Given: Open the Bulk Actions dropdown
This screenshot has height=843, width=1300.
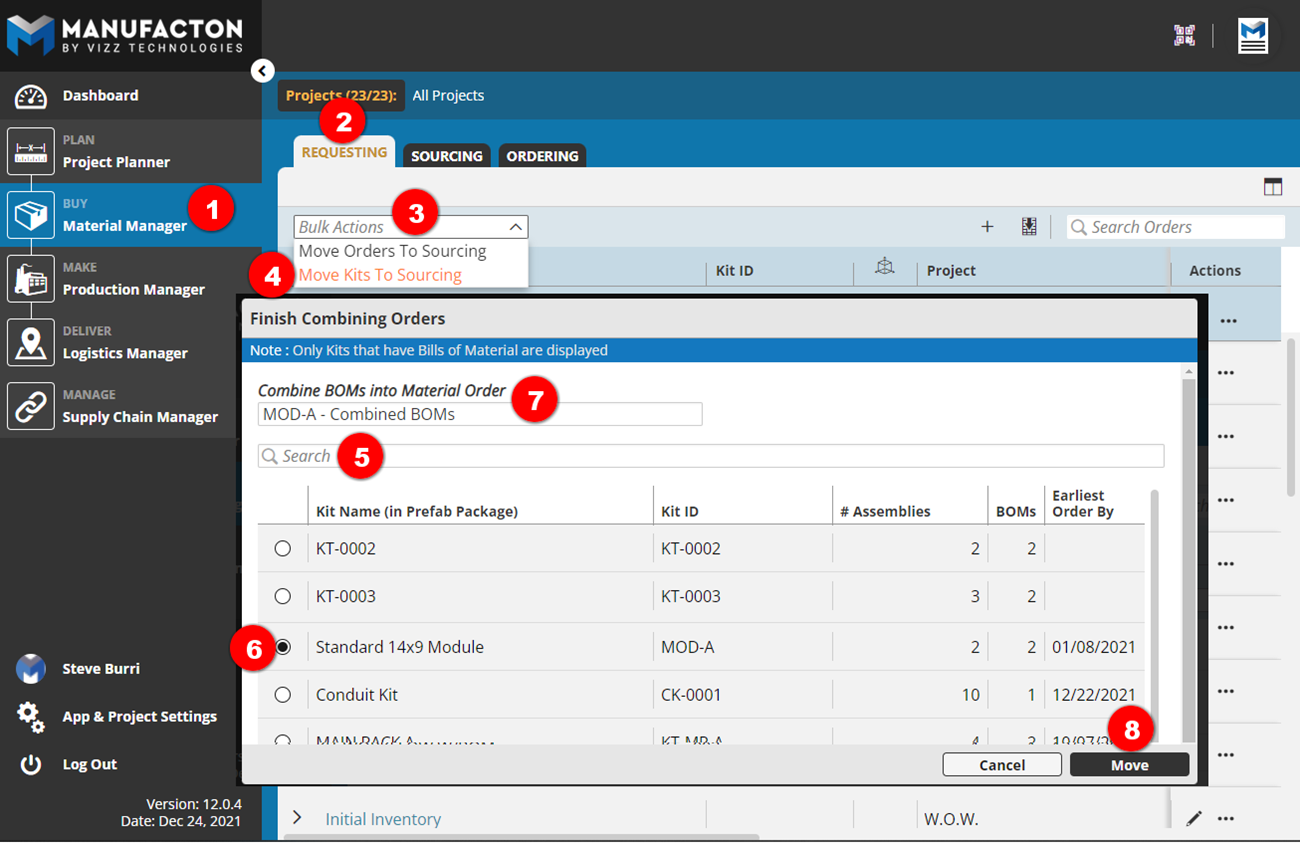Looking at the screenshot, I should 410,227.
